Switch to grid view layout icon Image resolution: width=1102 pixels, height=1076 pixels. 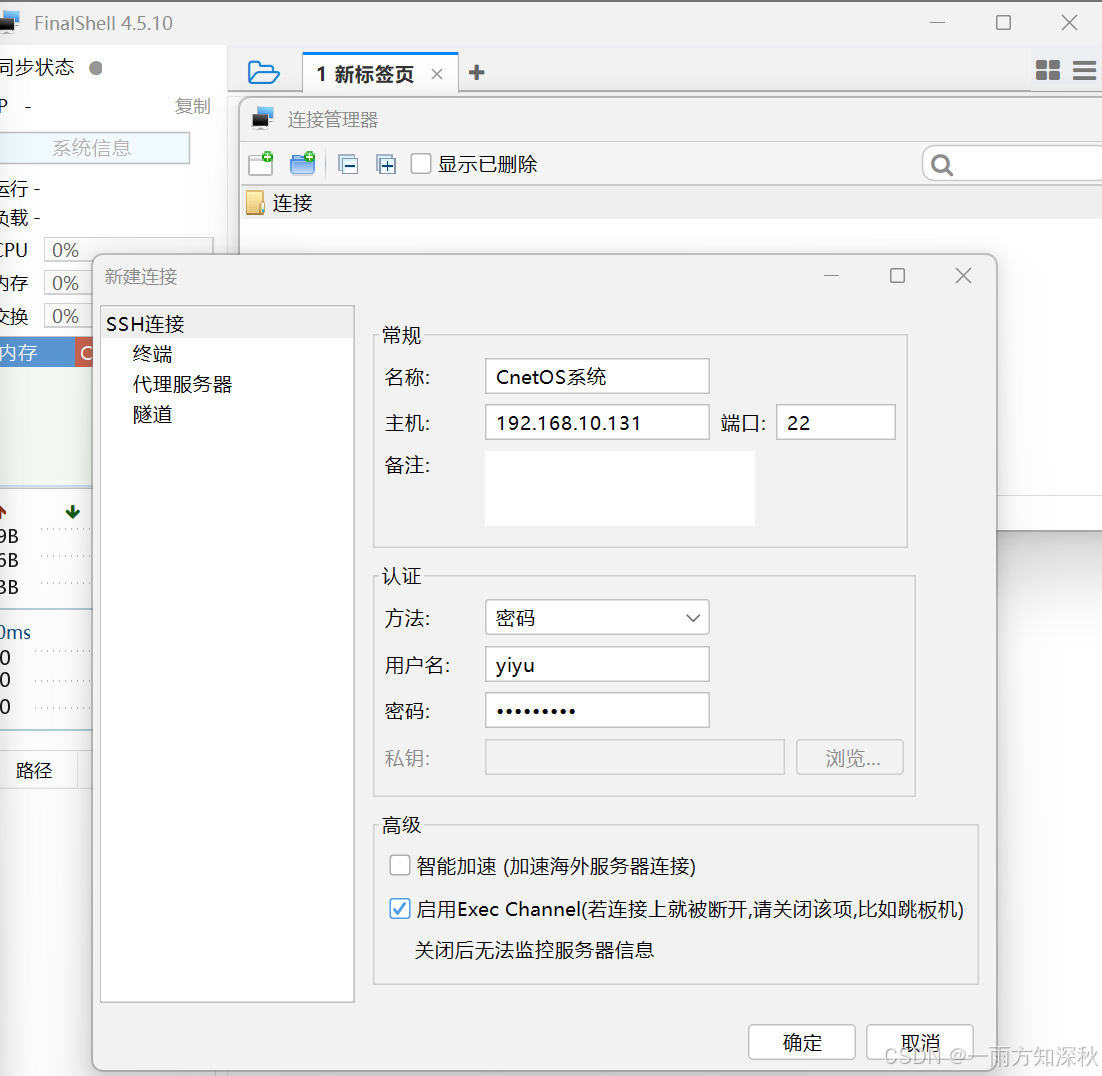1048,70
